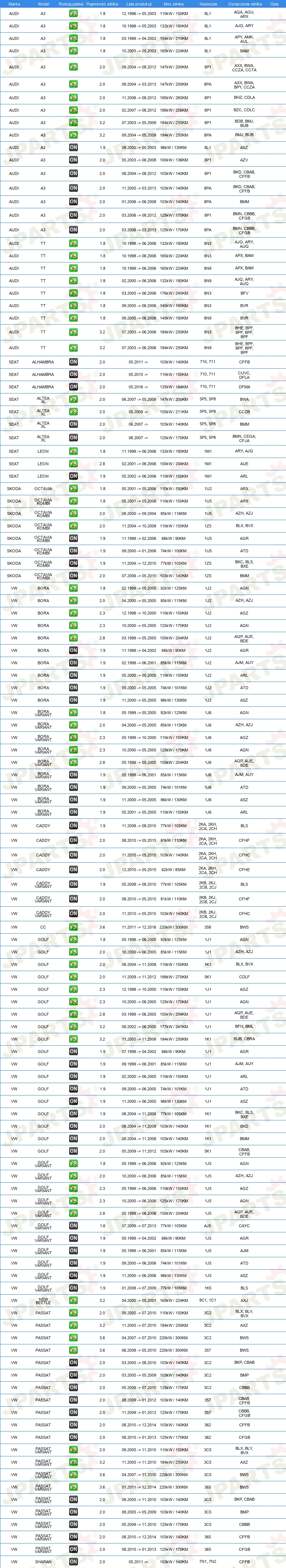Click the Rodzaj paliwa column header
286x1568 pixels.
coord(71,4)
